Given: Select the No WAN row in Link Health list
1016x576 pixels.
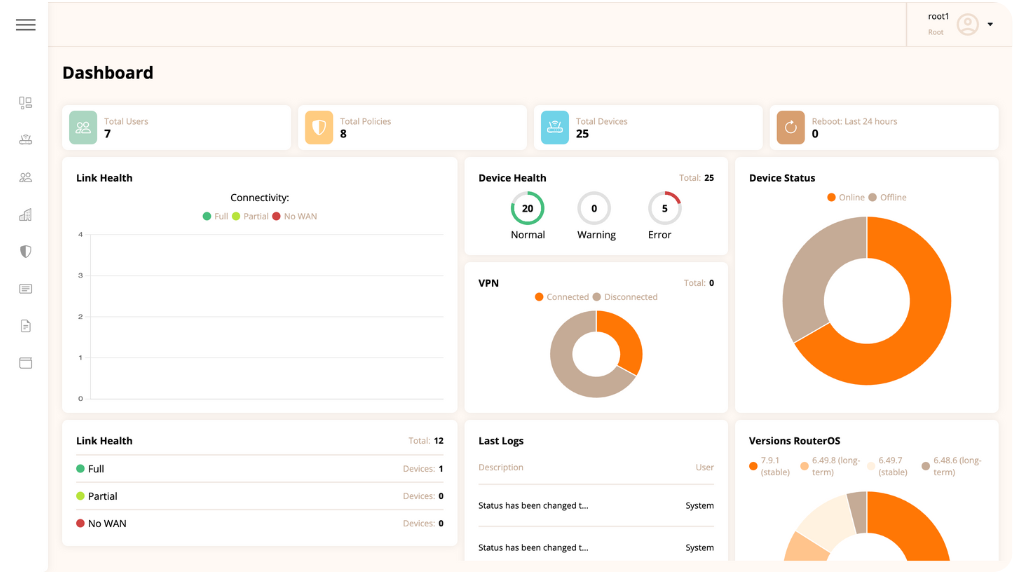Looking at the screenshot, I should click(x=260, y=524).
